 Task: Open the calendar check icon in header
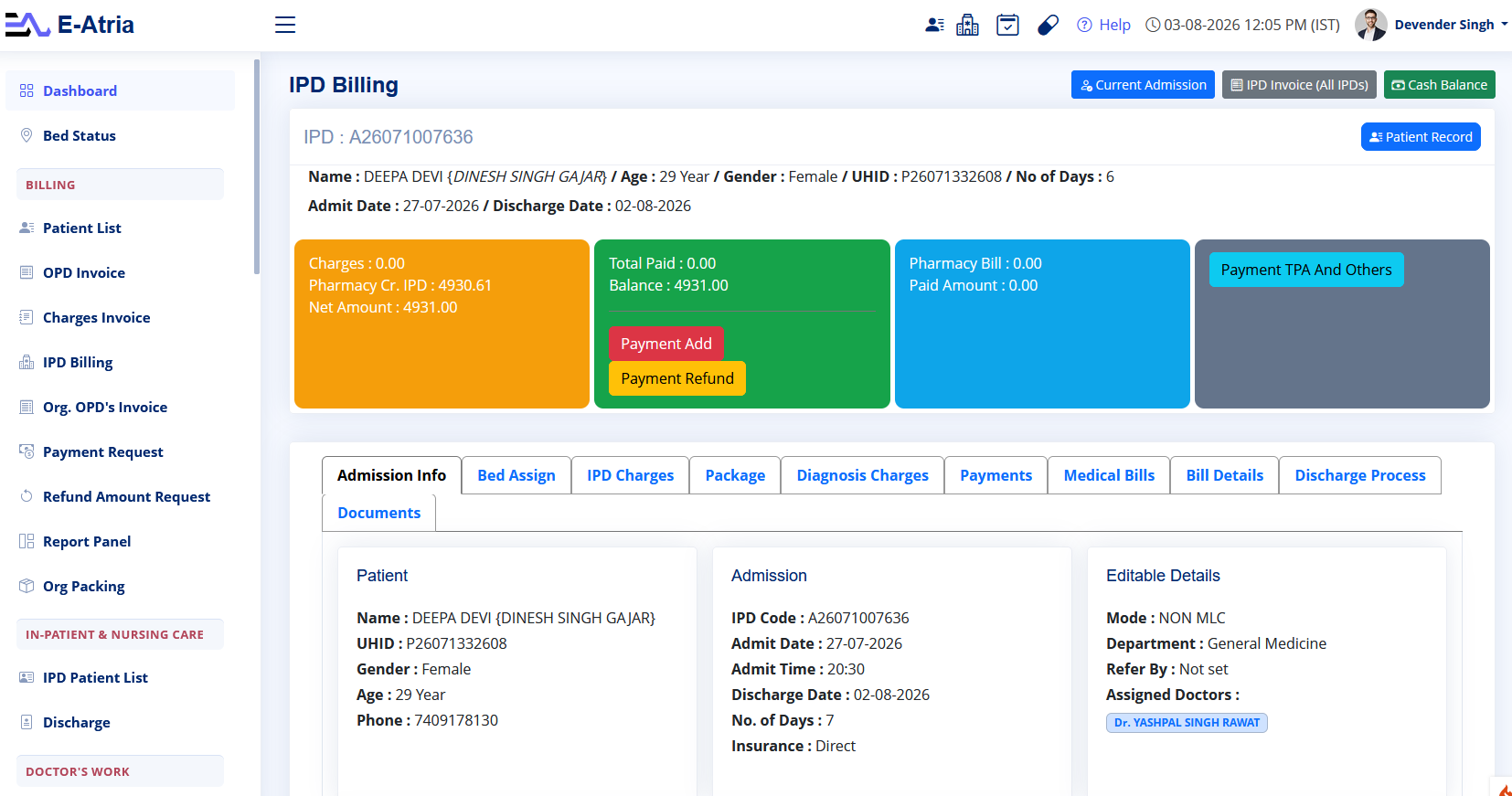(x=1007, y=25)
